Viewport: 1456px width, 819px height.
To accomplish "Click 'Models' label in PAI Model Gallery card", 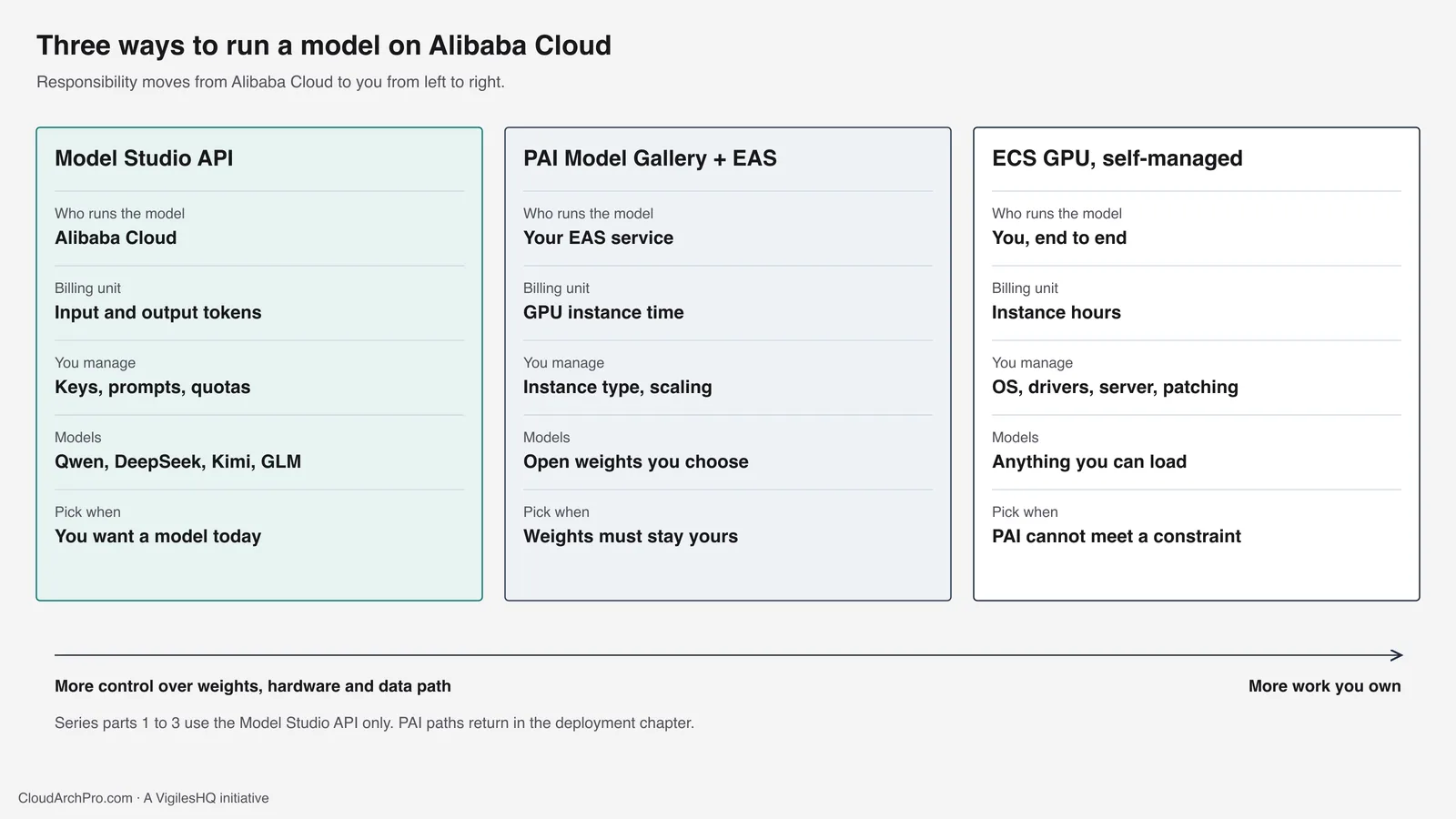I will click(x=546, y=437).
